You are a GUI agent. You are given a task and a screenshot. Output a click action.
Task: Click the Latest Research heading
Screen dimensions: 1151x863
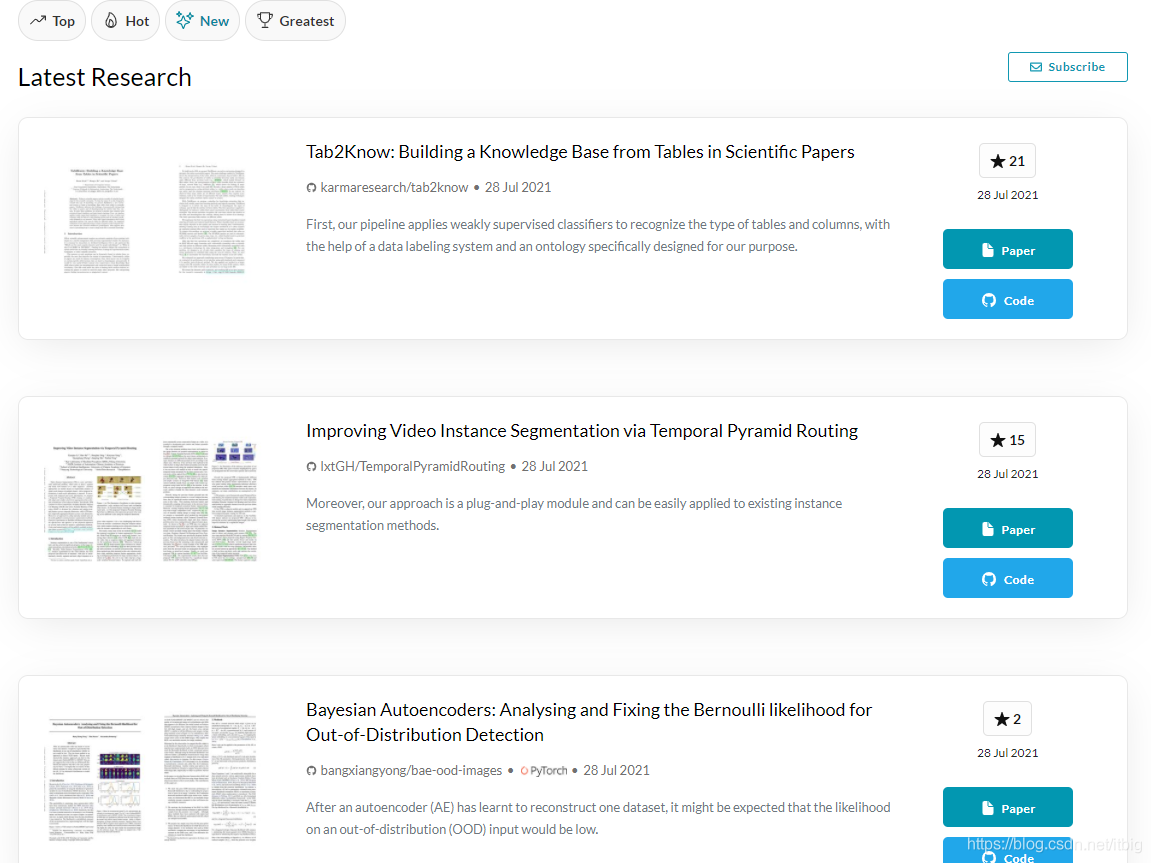105,77
